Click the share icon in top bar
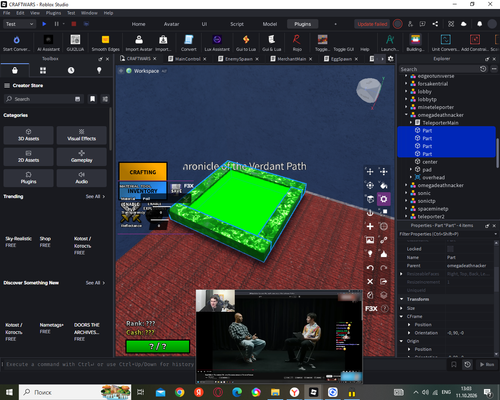Image resolution: width=500 pixels, height=400 pixels. [435, 24]
